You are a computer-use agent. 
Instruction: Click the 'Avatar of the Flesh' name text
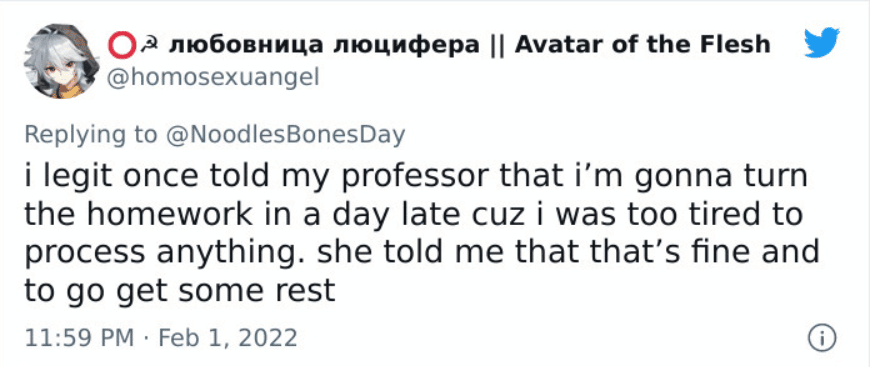643,44
